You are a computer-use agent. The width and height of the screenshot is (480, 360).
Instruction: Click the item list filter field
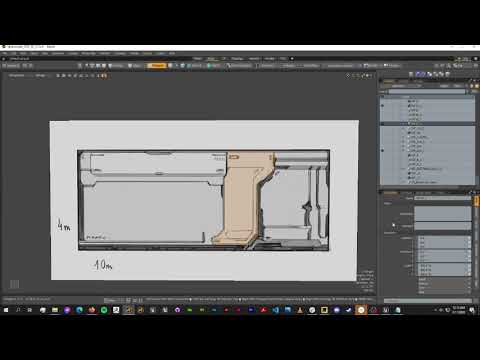[428, 91]
